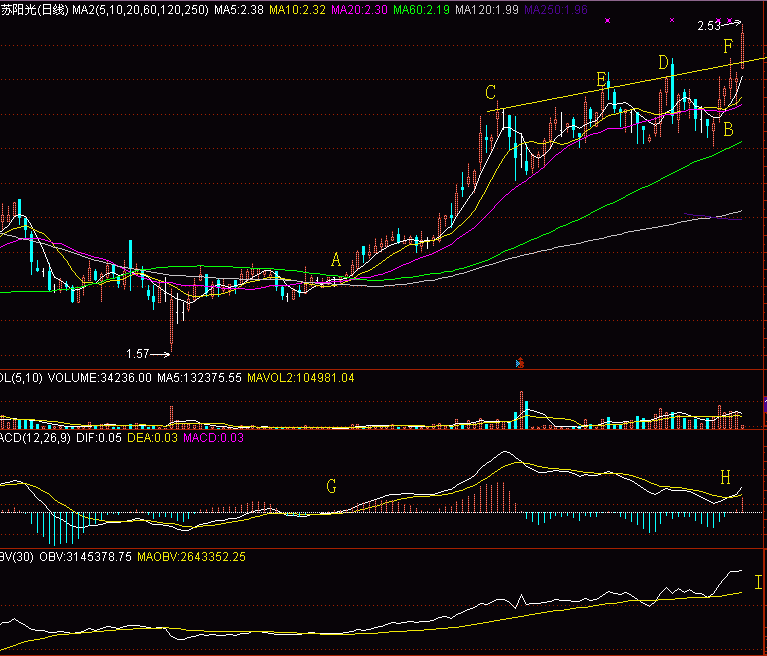This screenshot has width=767, height=656.
Task: Click the arrow beside the 1.57 low price
Action: click(x=161, y=354)
